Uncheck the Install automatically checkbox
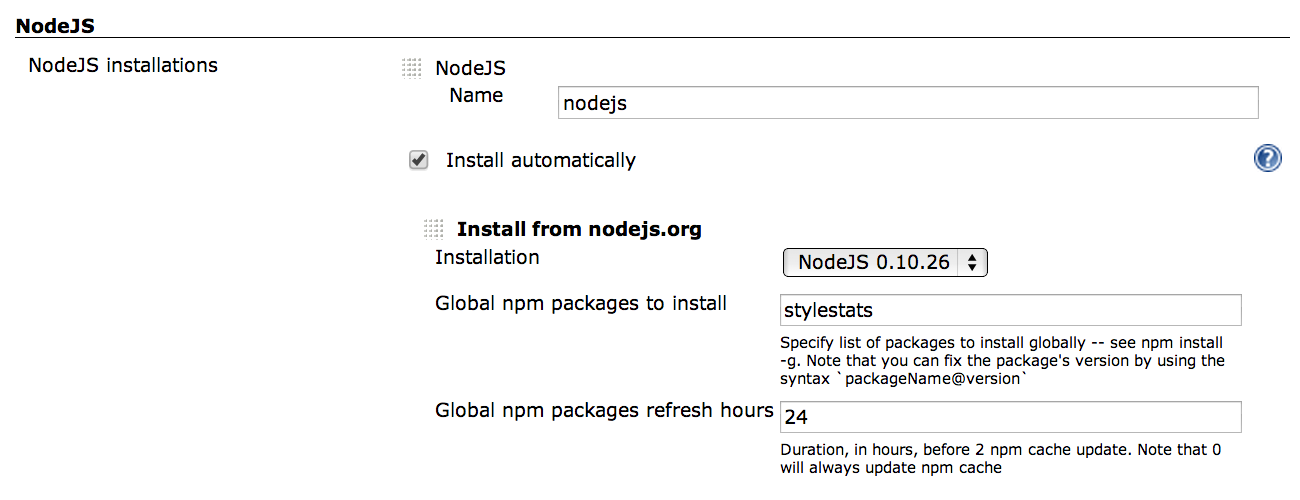 419,160
